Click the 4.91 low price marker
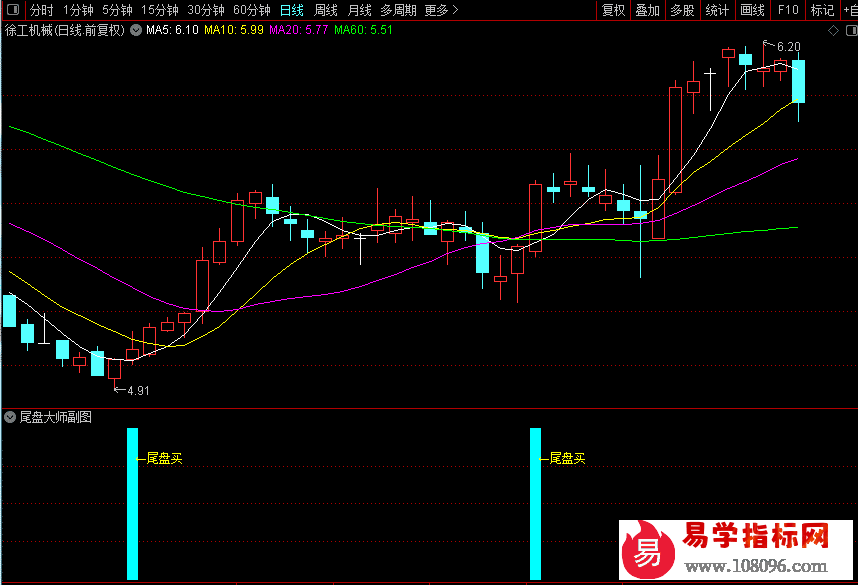 pos(137,390)
